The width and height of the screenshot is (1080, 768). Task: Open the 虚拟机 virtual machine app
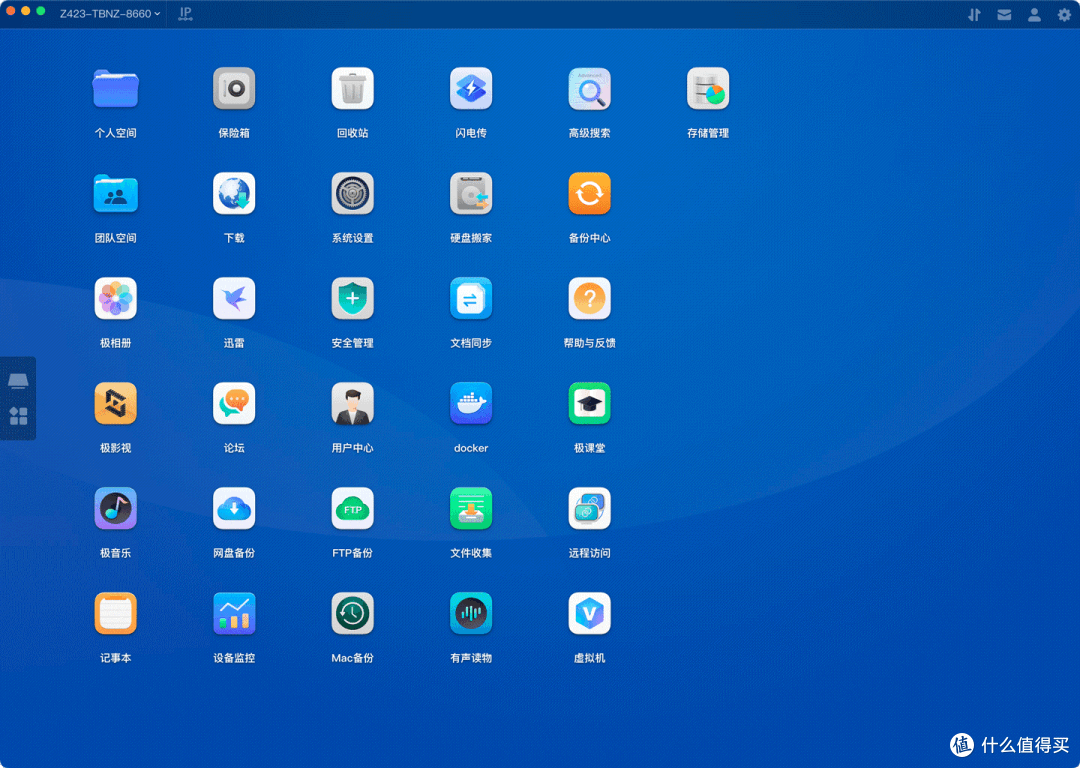pos(590,613)
